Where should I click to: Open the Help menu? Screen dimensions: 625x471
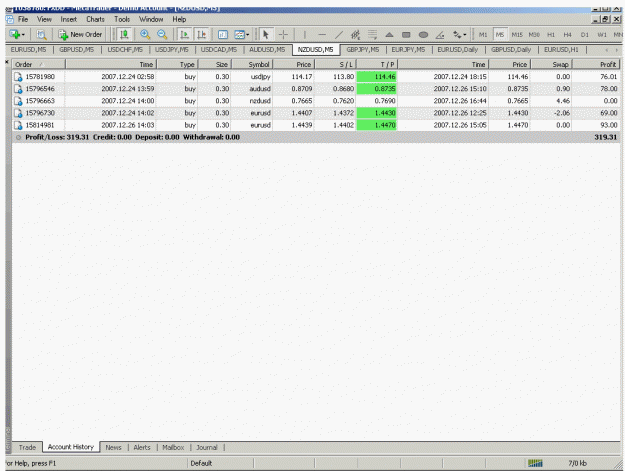point(179,19)
